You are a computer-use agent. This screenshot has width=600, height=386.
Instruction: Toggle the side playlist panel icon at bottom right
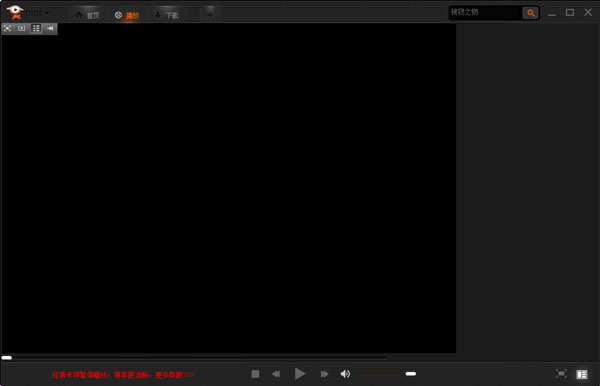point(582,374)
